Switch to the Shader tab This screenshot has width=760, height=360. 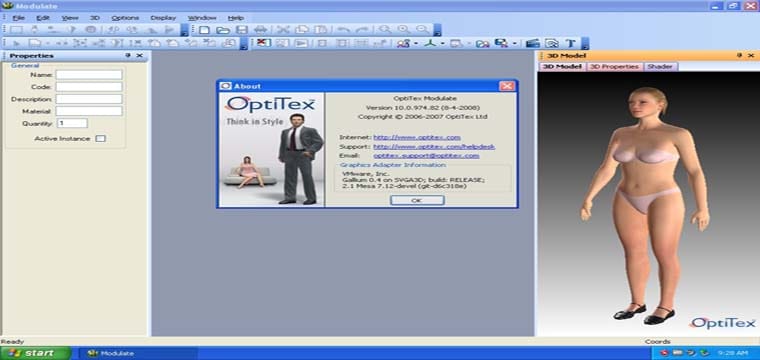pos(660,66)
